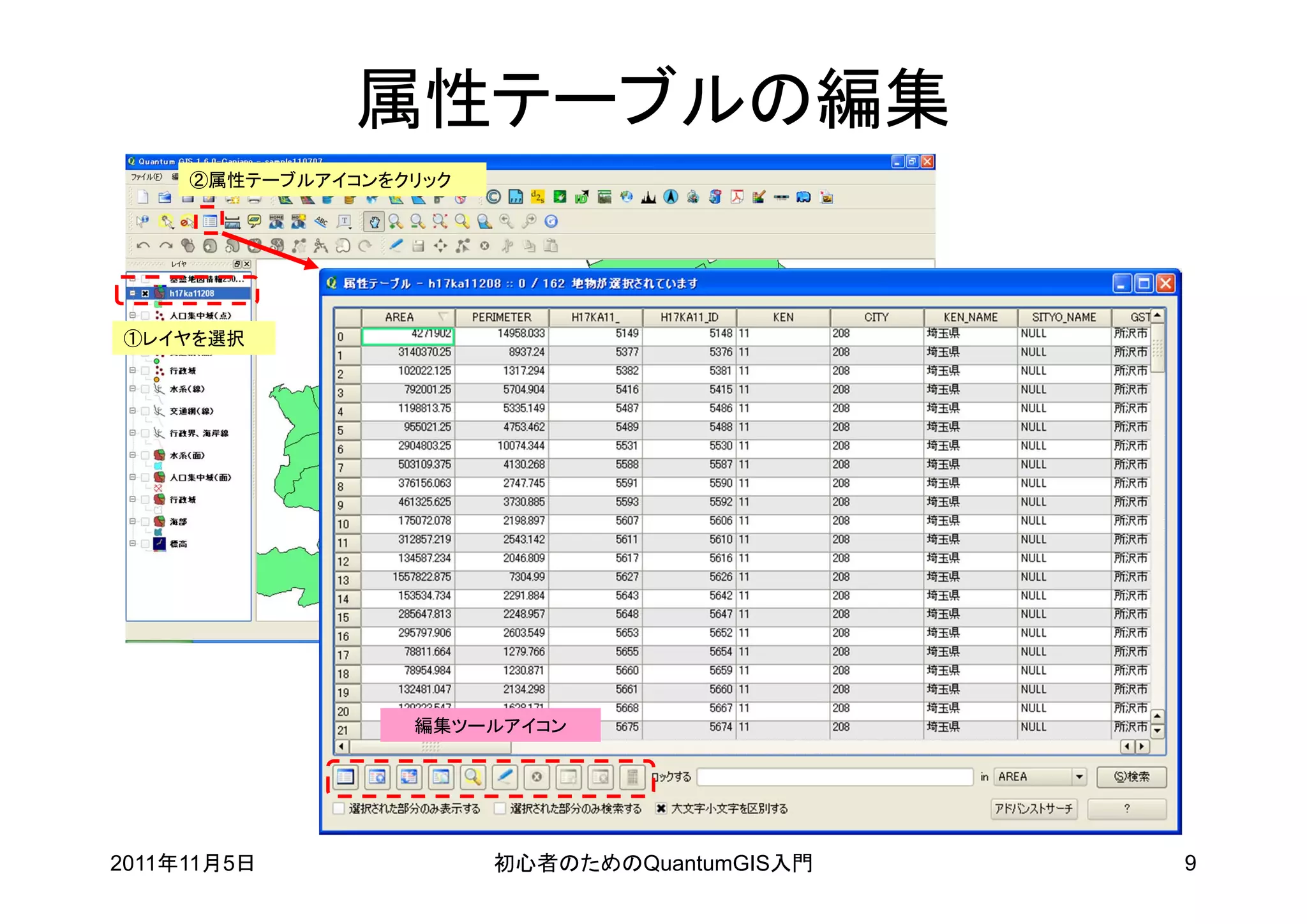
Task: Click Unselect All in attribute table
Action: (x=345, y=777)
